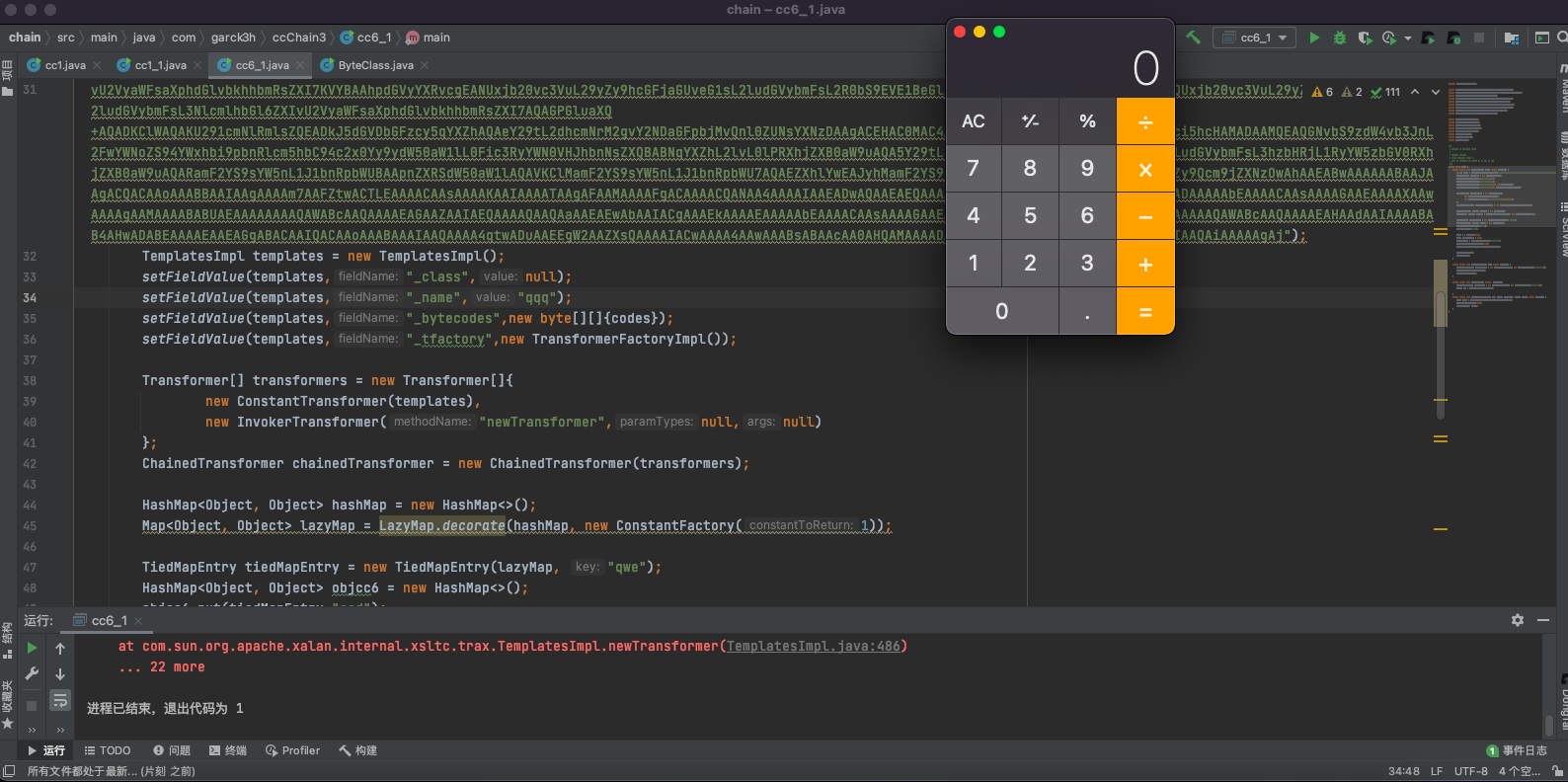Open the 运行 tool window tab
The height and width of the screenshot is (782, 1568).
[x=45, y=750]
